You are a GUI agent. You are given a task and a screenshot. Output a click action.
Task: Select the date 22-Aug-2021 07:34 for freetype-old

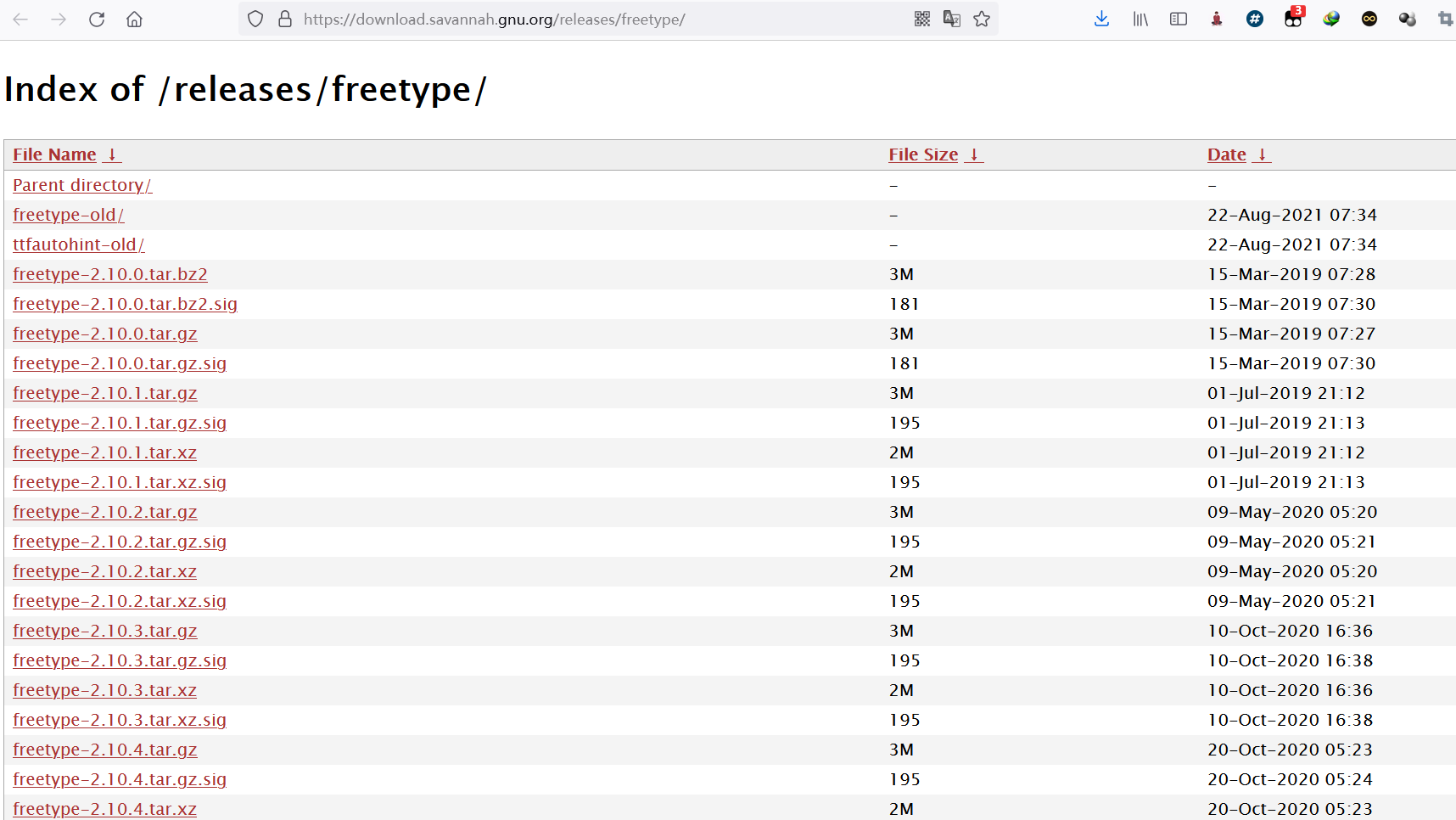click(1292, 215)
